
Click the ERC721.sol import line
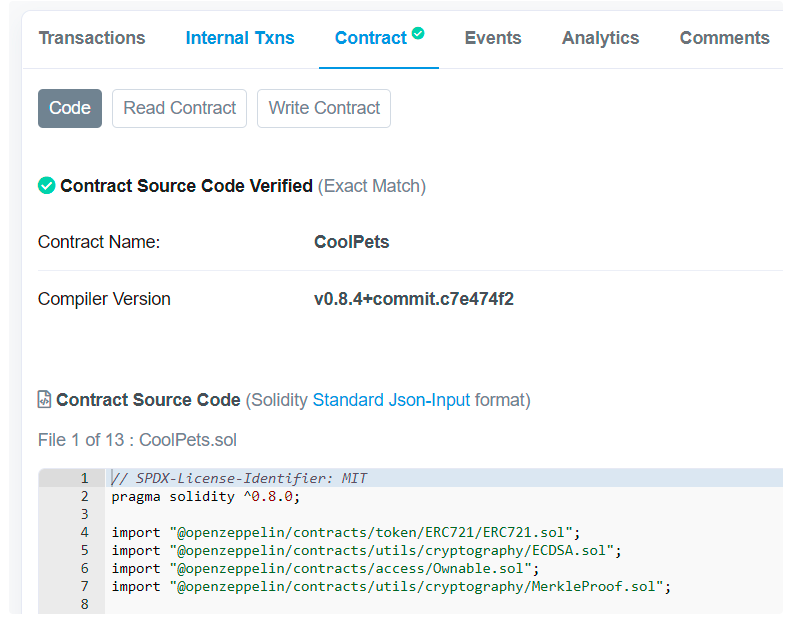(346, 533)
